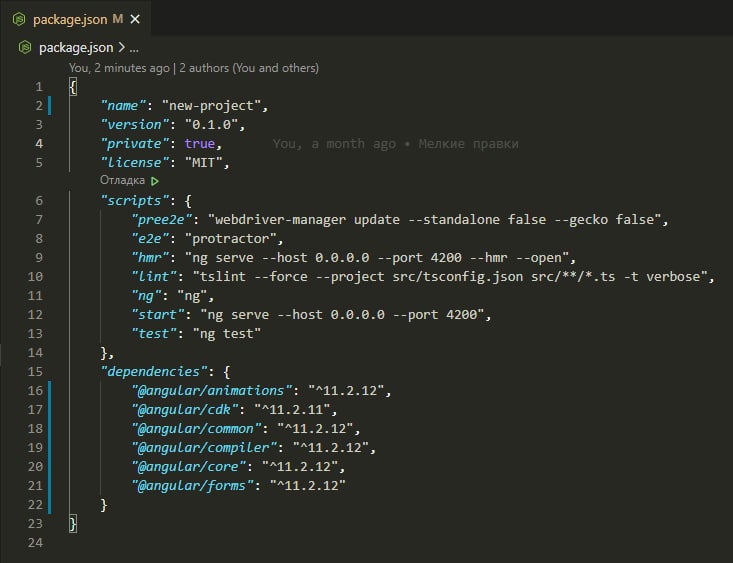This screenshot has height=563, width=733.
Task: Click the "e2e" script key
Action: [150, 239]
